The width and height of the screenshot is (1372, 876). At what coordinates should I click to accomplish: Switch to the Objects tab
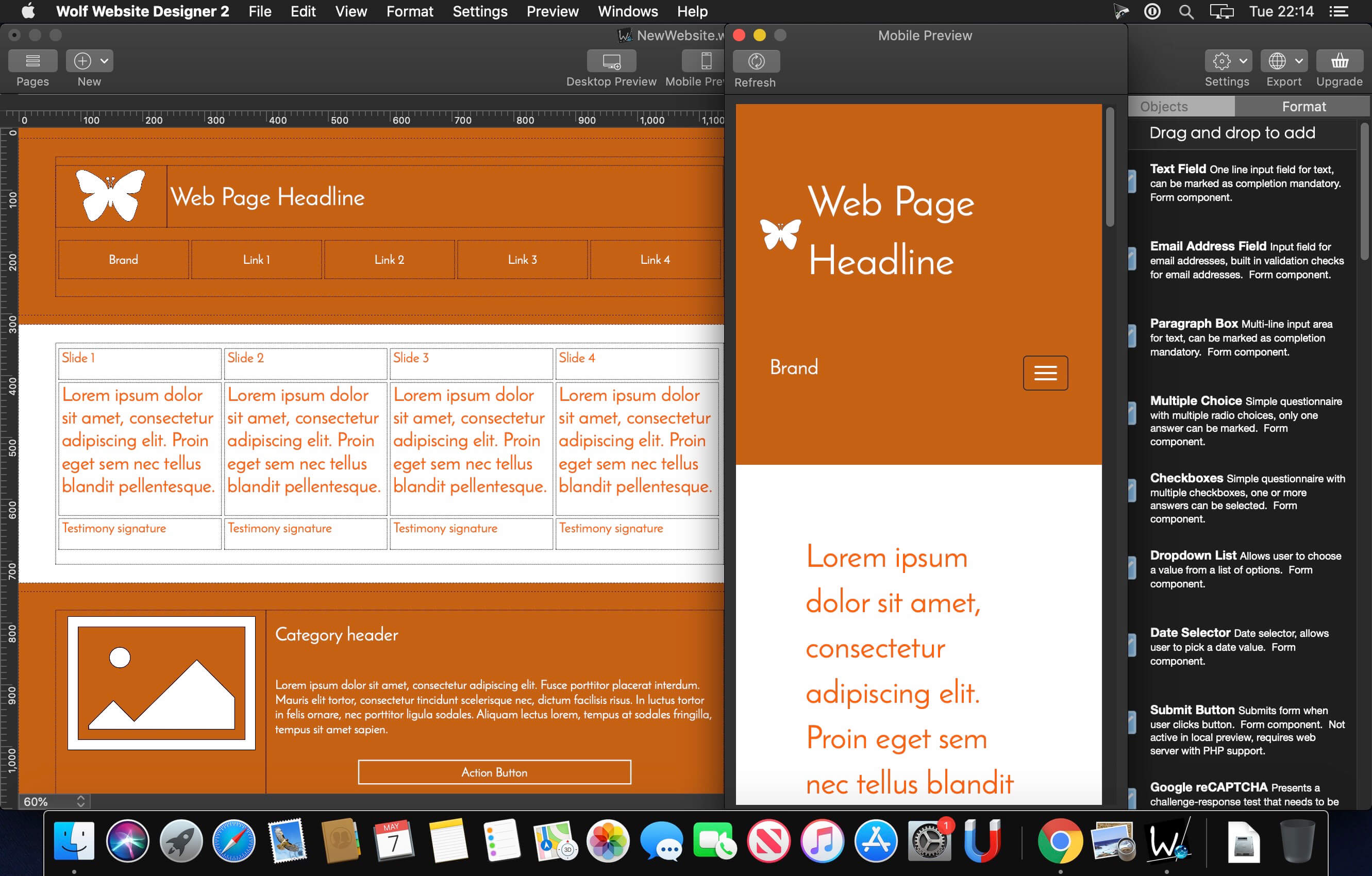click(1181, 107)
